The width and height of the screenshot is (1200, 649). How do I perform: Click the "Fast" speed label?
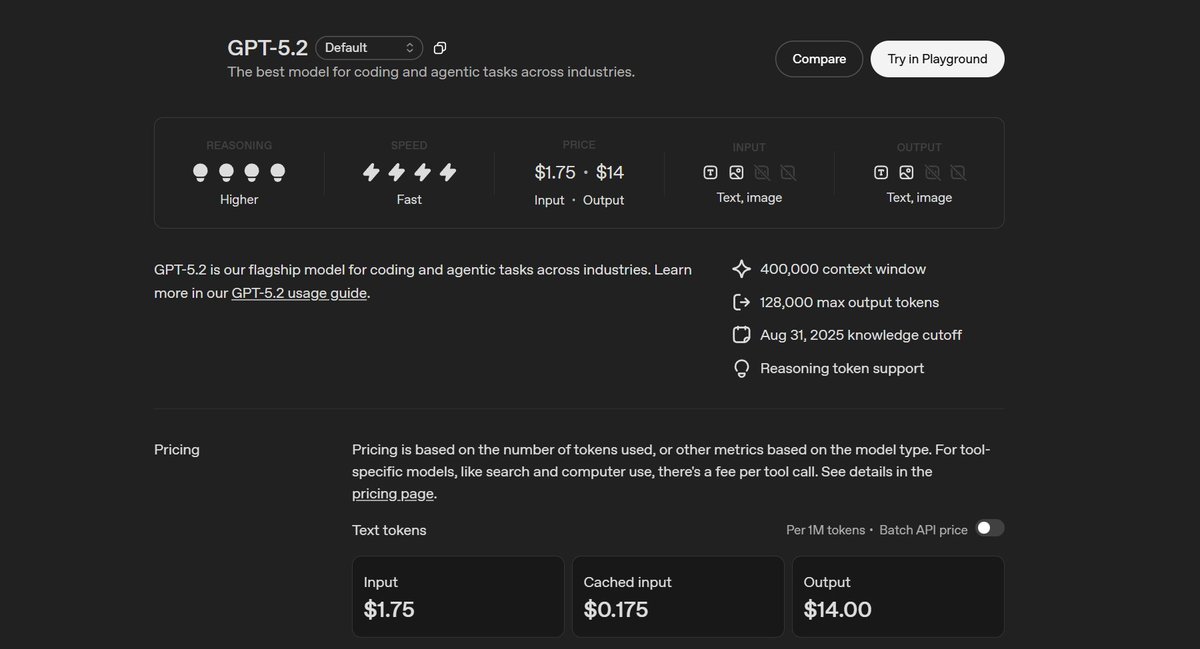coord(409,199)
